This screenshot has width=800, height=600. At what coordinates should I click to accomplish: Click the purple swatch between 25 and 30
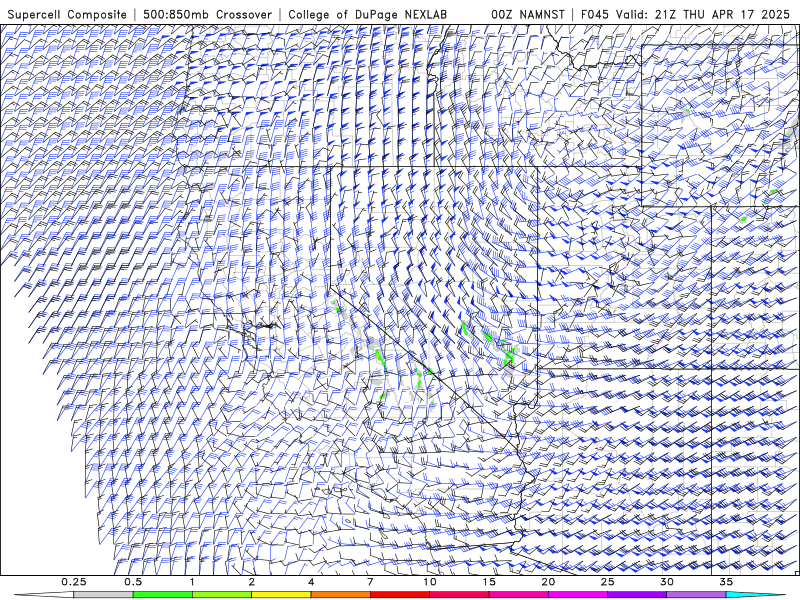(x=637, y=595)
